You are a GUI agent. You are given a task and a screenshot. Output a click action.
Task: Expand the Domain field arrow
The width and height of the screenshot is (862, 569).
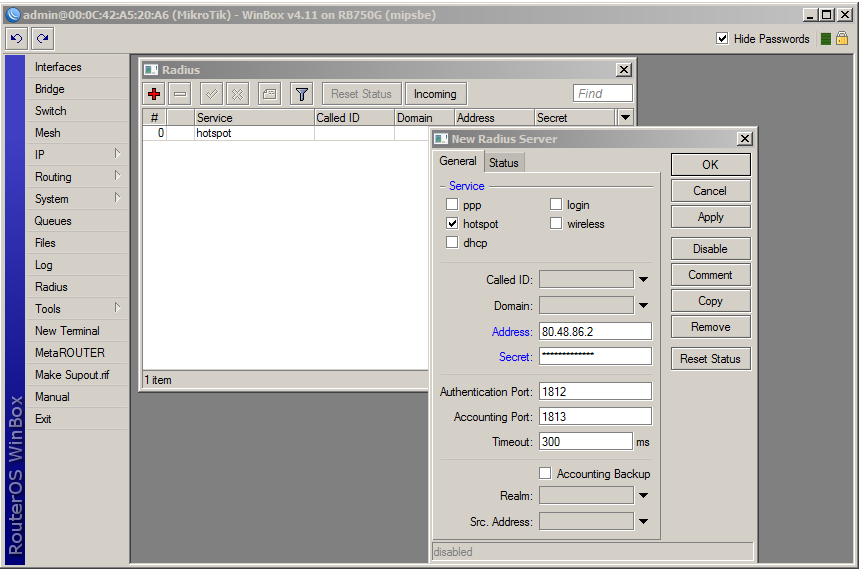643,306
